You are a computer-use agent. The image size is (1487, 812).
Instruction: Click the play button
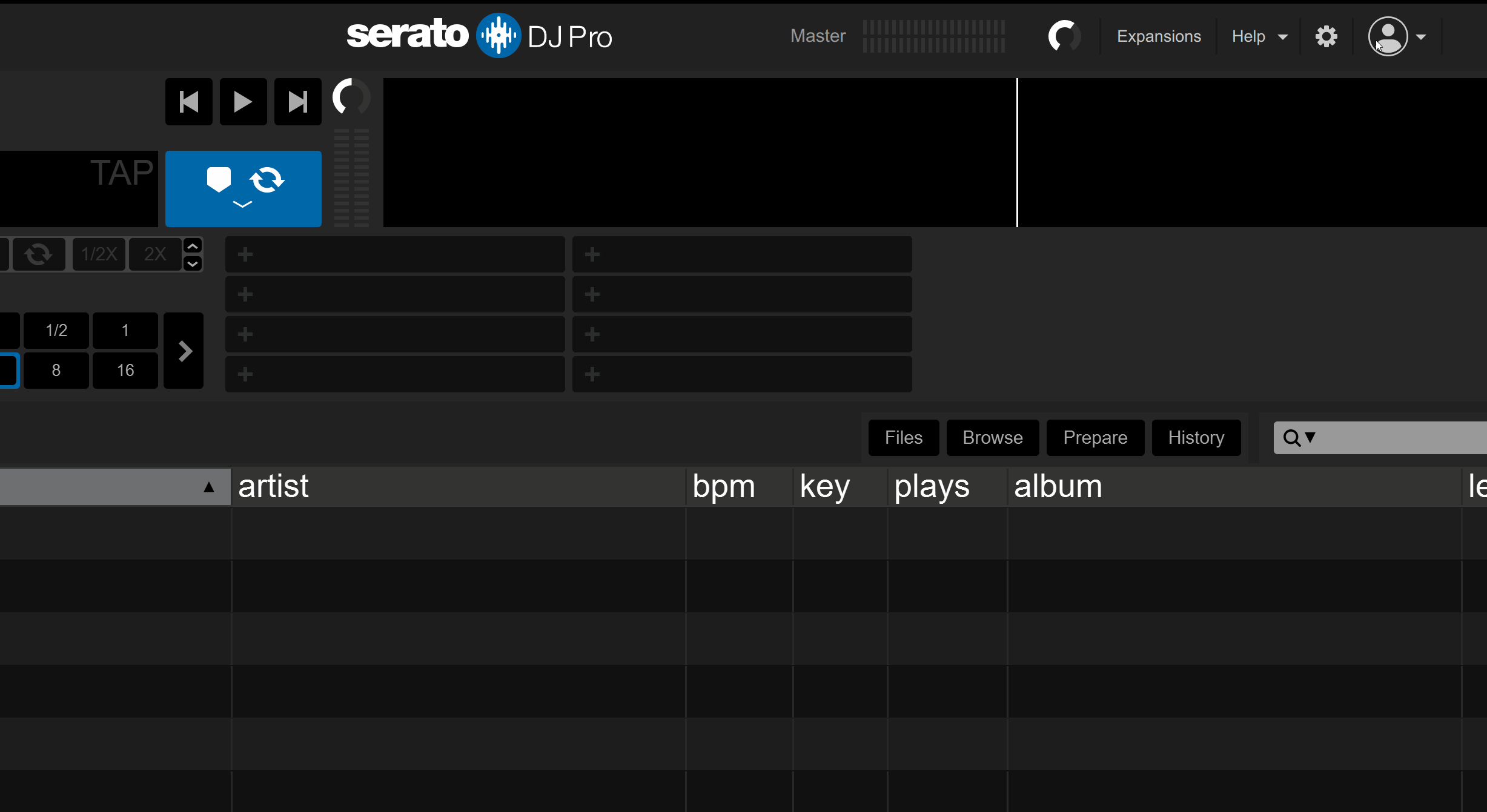(x=243, y=102)
